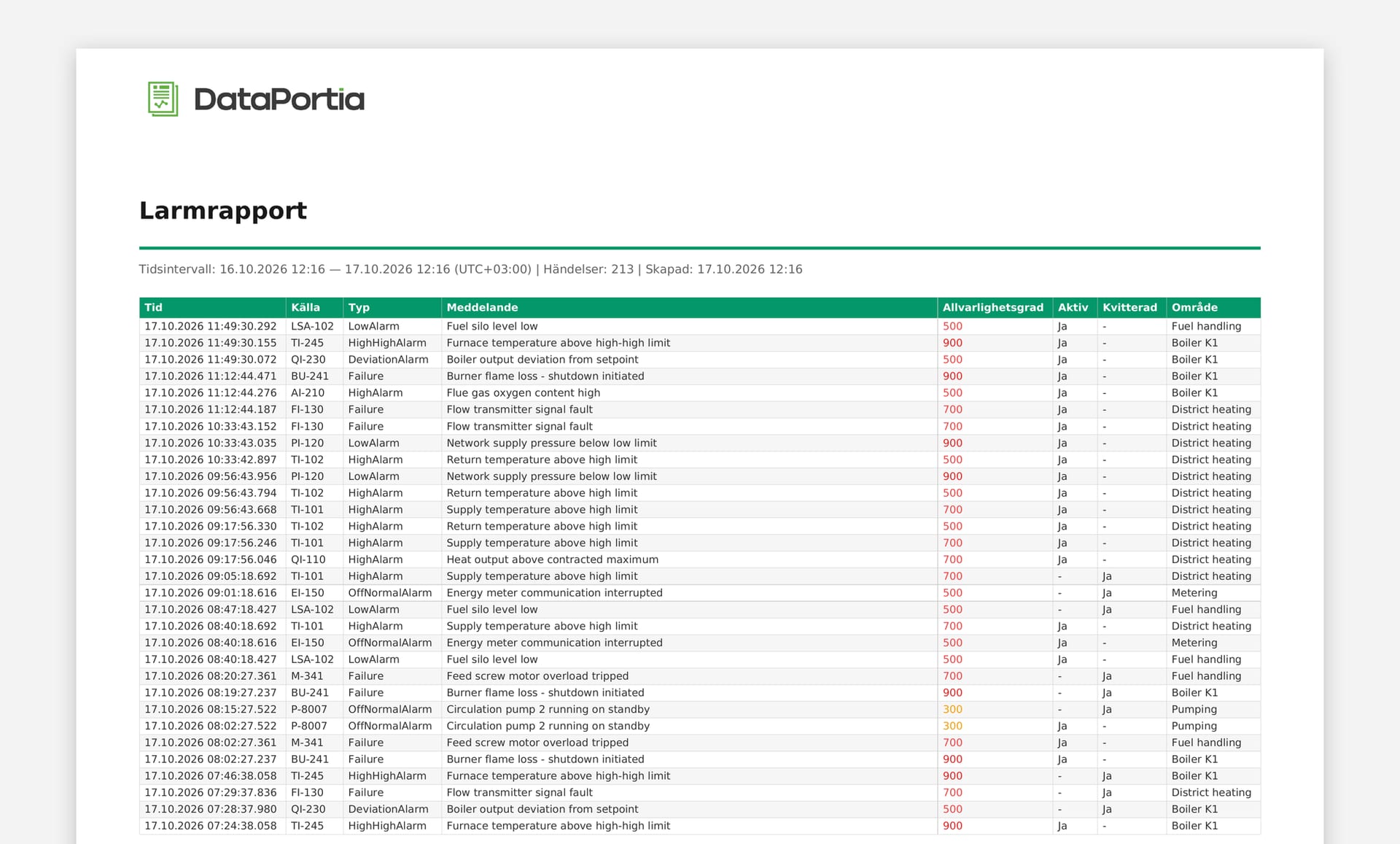
Task: Click EI-150 in the 09:01:18.616 row
Action: coord(308,593)
